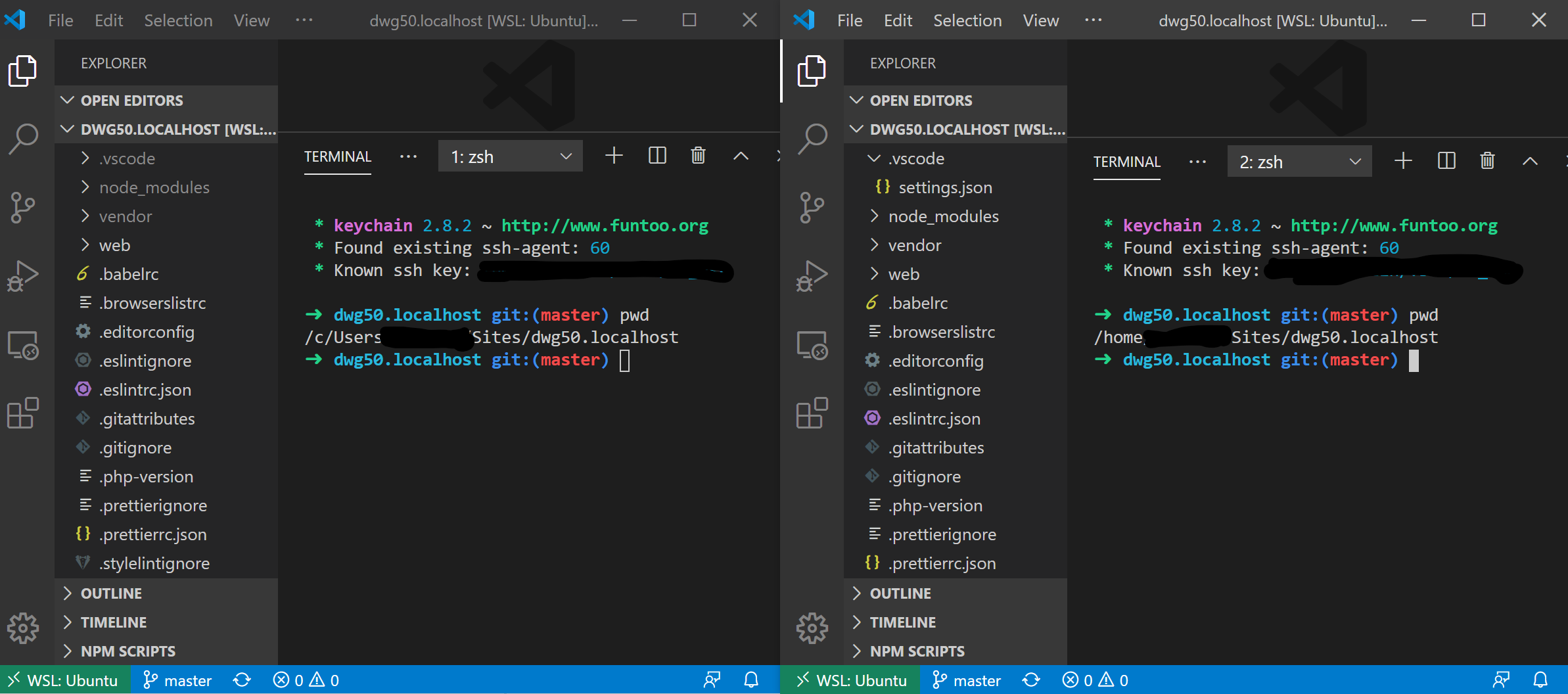Open the File menu
Screen dimensions: 1568x694
[60, 20]
